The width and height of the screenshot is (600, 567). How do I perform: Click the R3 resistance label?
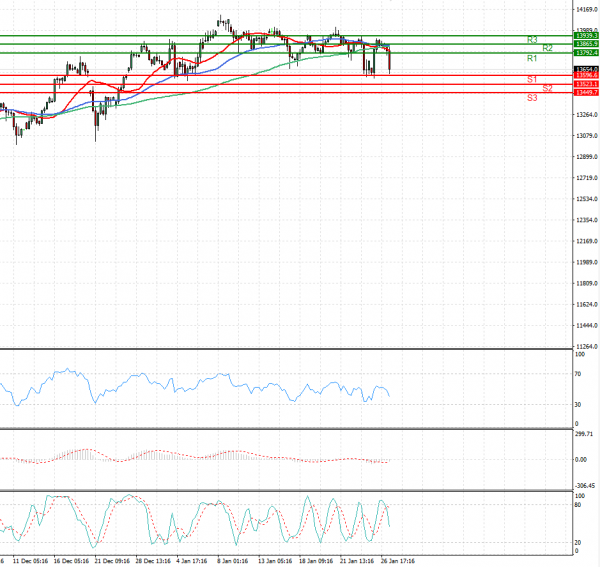pos(532,40)
